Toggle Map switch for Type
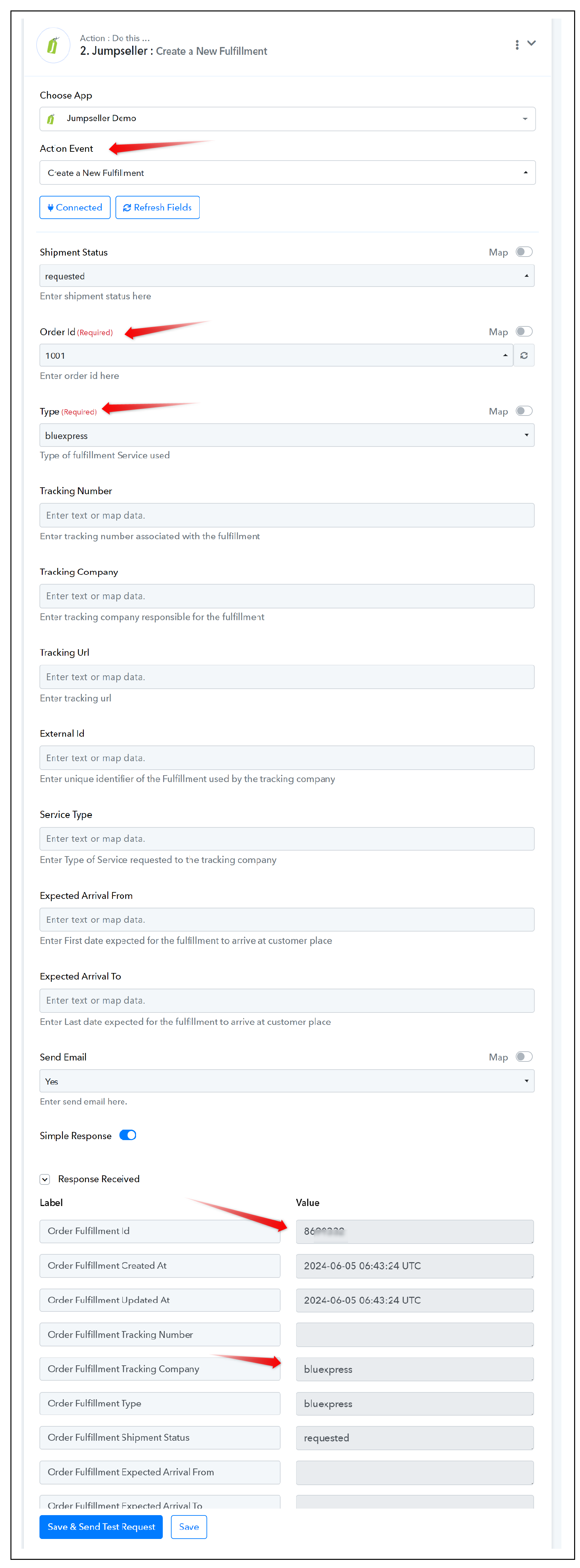The width and height of the screenshot is (580, 1568). [x=524, y=412]
